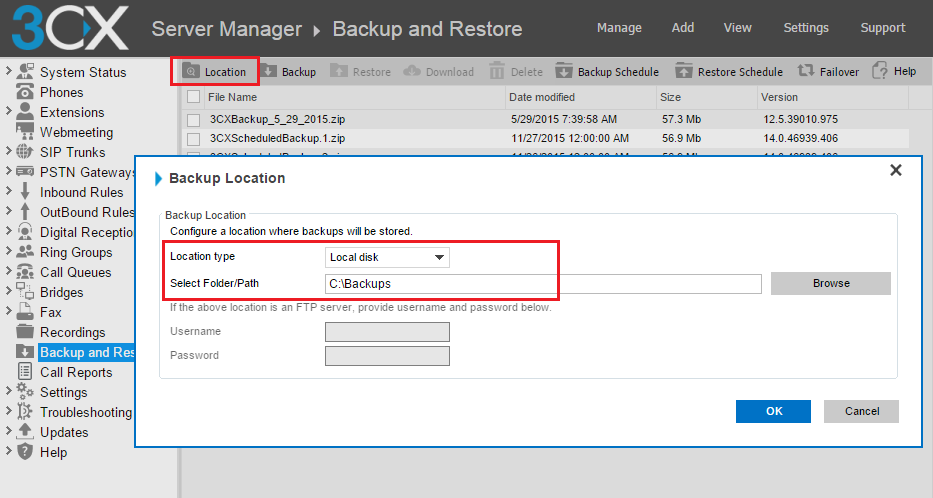Click the Inbound Rules down-arrow icon

coord(25,192)
